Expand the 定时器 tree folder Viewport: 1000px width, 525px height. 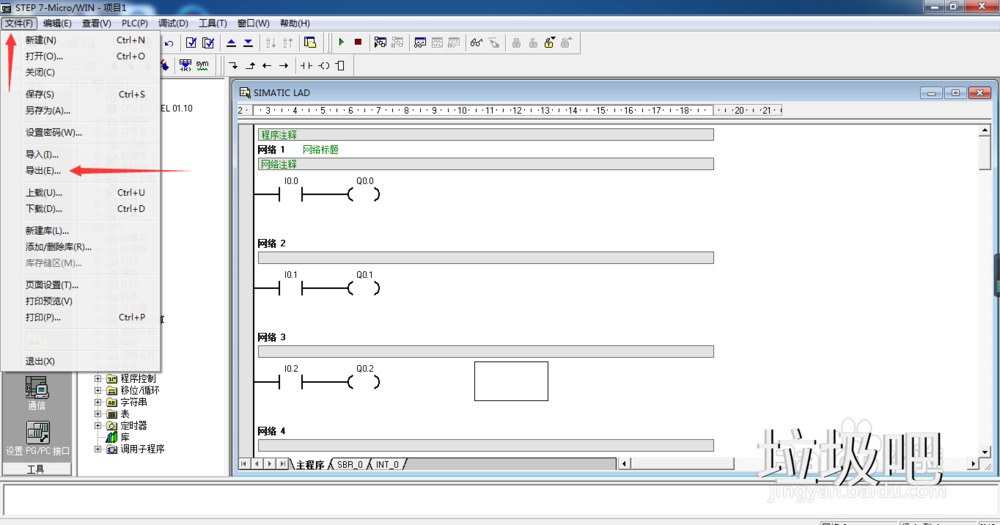point(98,425)
